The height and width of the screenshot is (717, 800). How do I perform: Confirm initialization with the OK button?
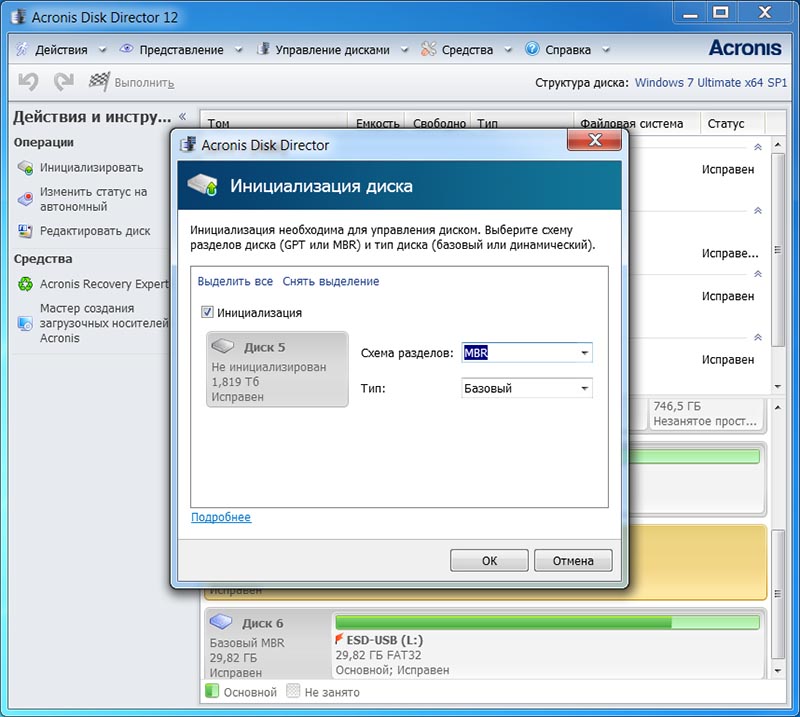(489, 560)
